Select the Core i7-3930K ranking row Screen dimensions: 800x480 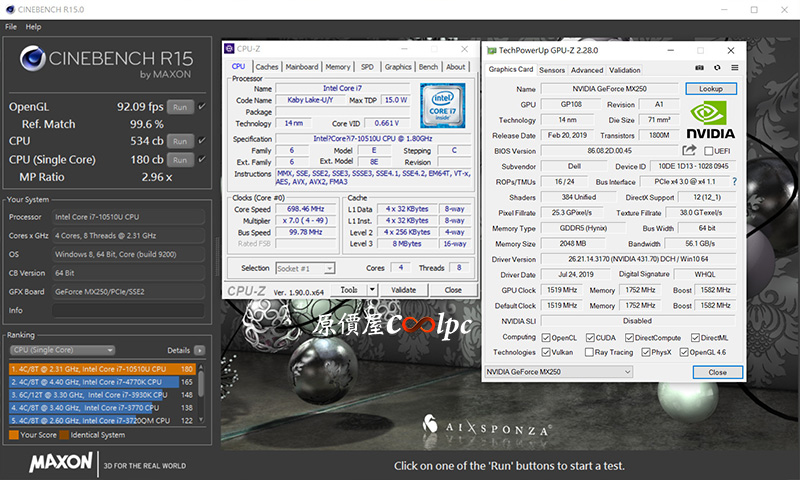[102, 395]
